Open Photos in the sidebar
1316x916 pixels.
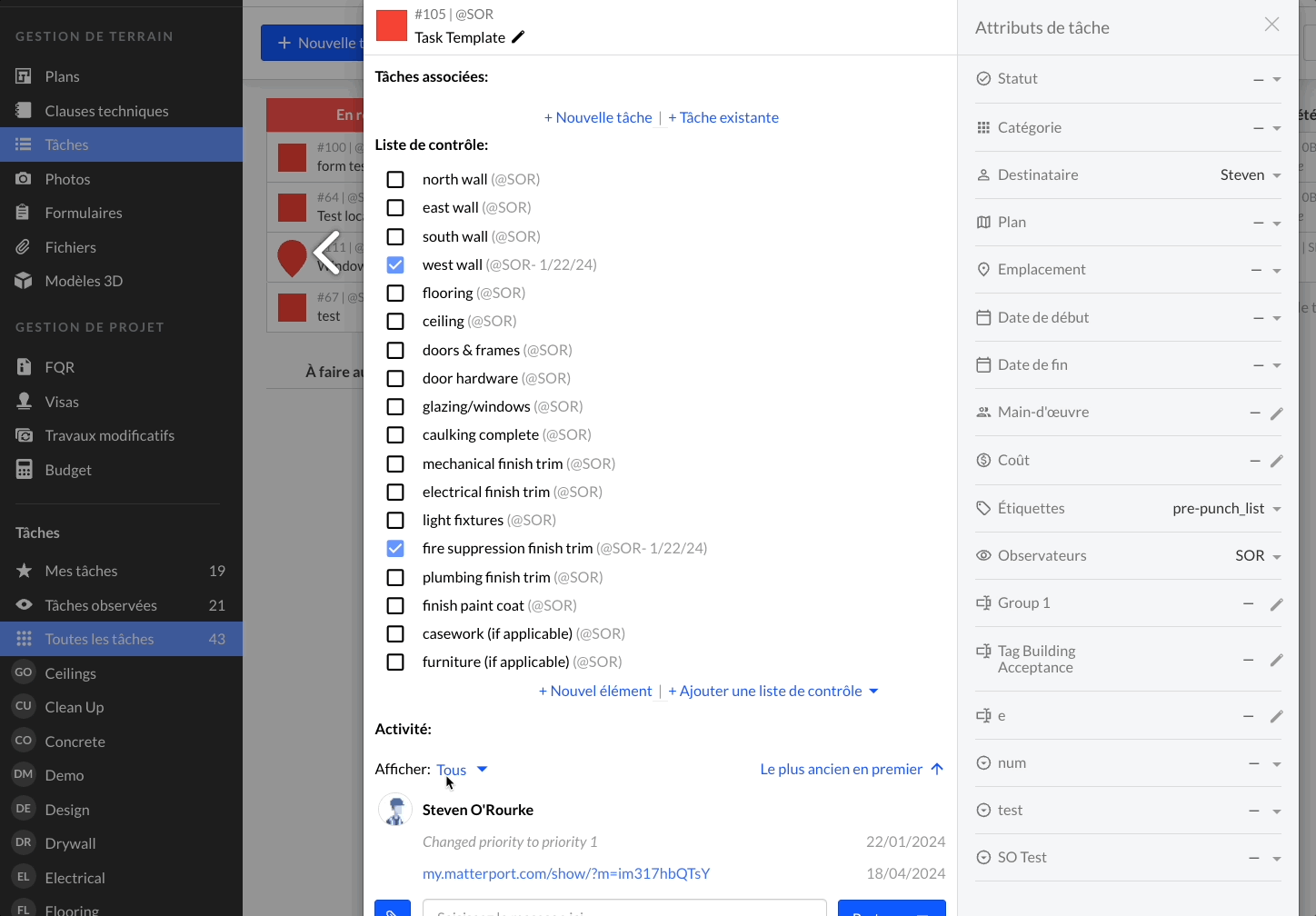[x=67, y=179]
